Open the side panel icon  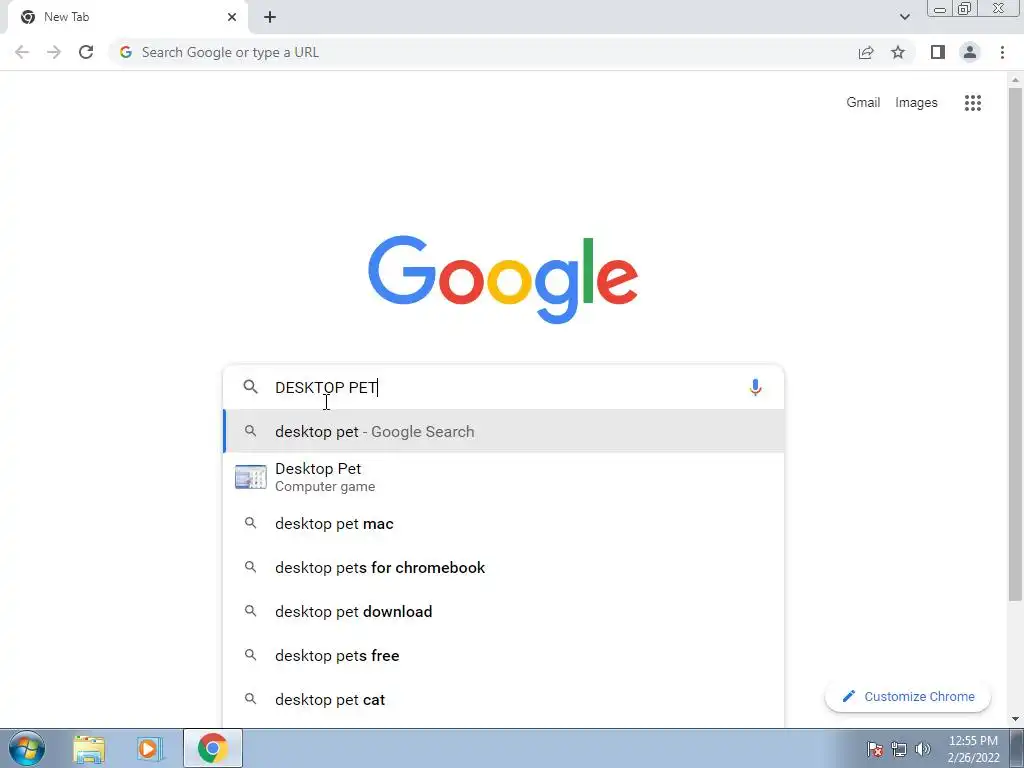click(x=938, y=52)
